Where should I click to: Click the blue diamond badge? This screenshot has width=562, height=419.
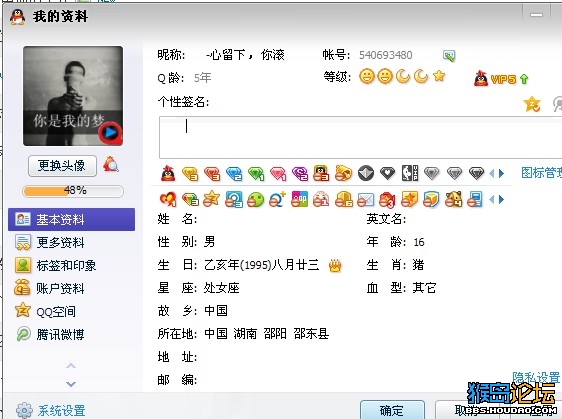(234, 173)
